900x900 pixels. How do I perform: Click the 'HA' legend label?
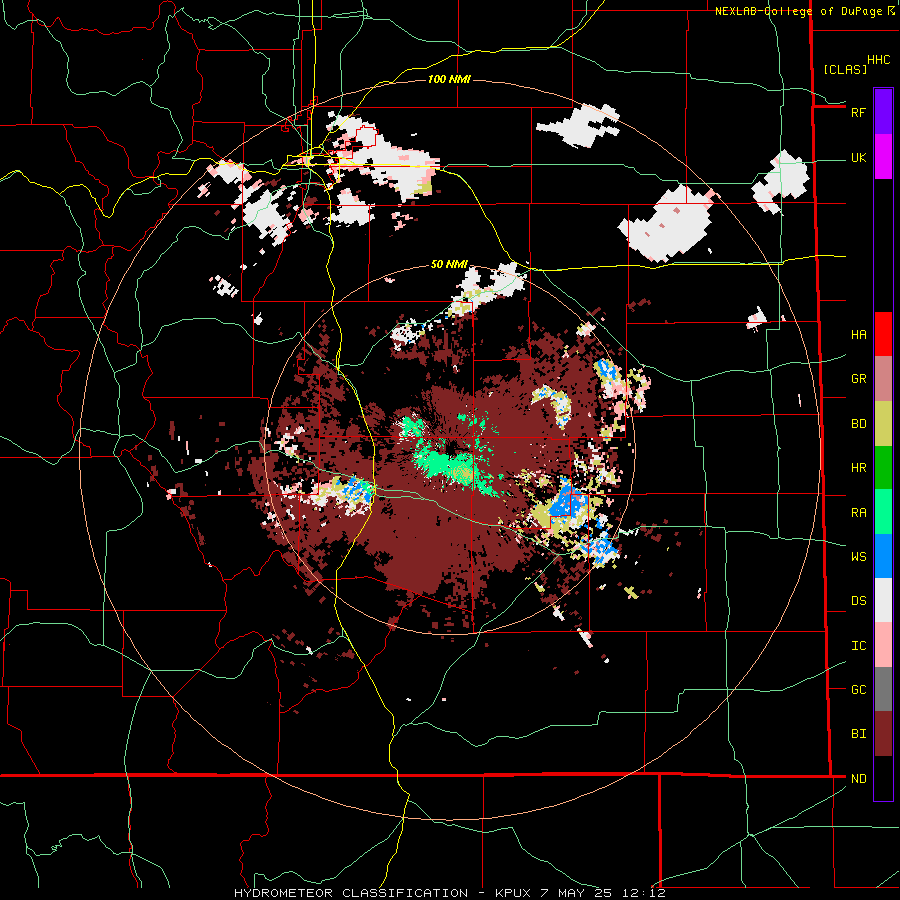click(858, 335)
